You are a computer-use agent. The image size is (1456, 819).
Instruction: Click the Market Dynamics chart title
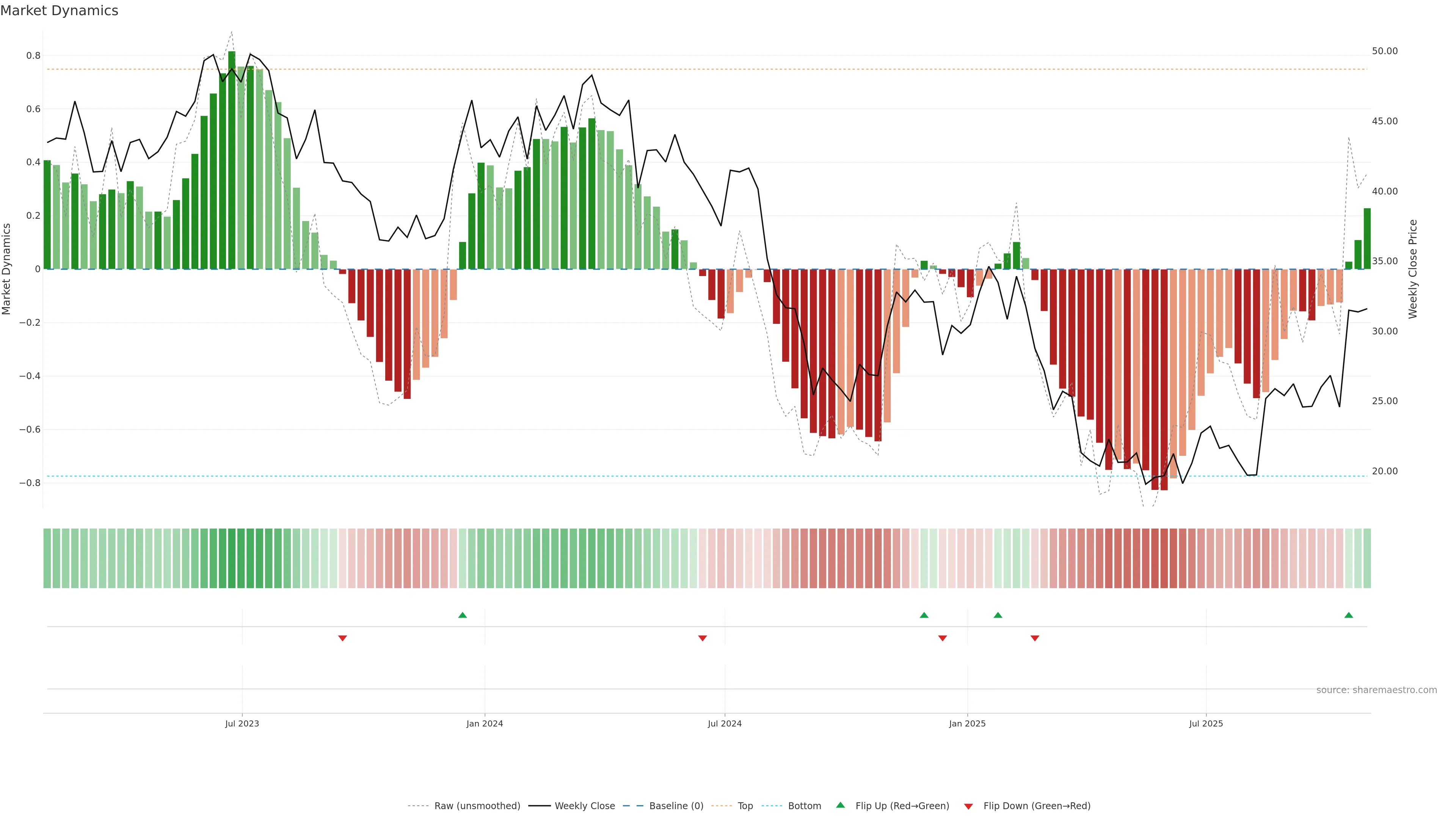60,11
